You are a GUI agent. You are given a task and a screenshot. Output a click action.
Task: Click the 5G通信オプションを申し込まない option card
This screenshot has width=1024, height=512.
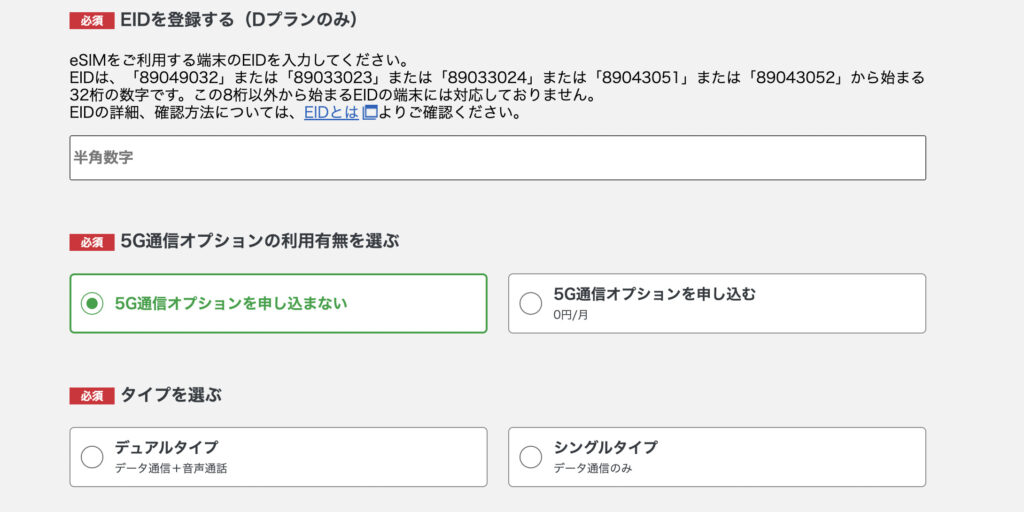278,303
